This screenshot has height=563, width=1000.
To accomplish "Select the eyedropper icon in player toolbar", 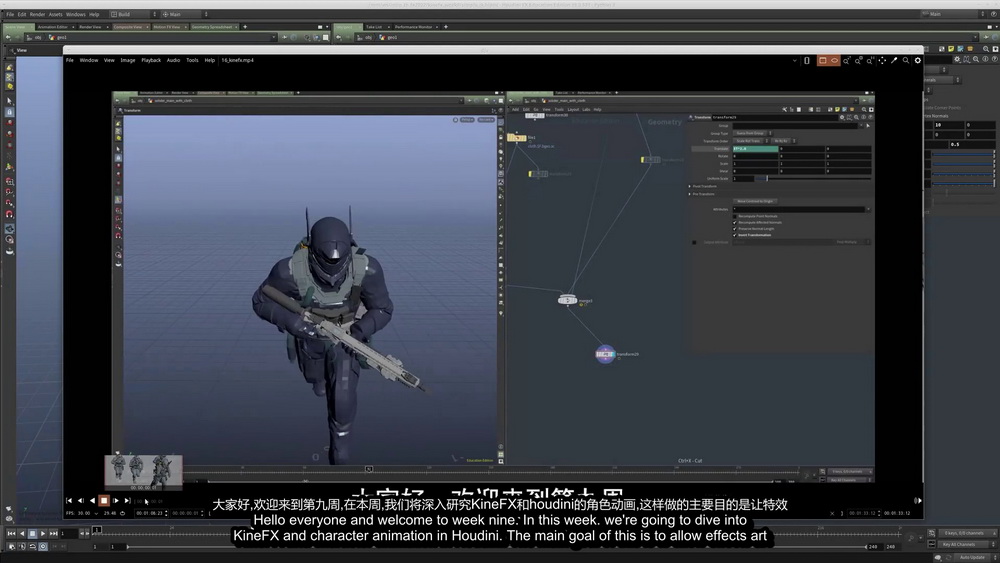I will [893, 61].
